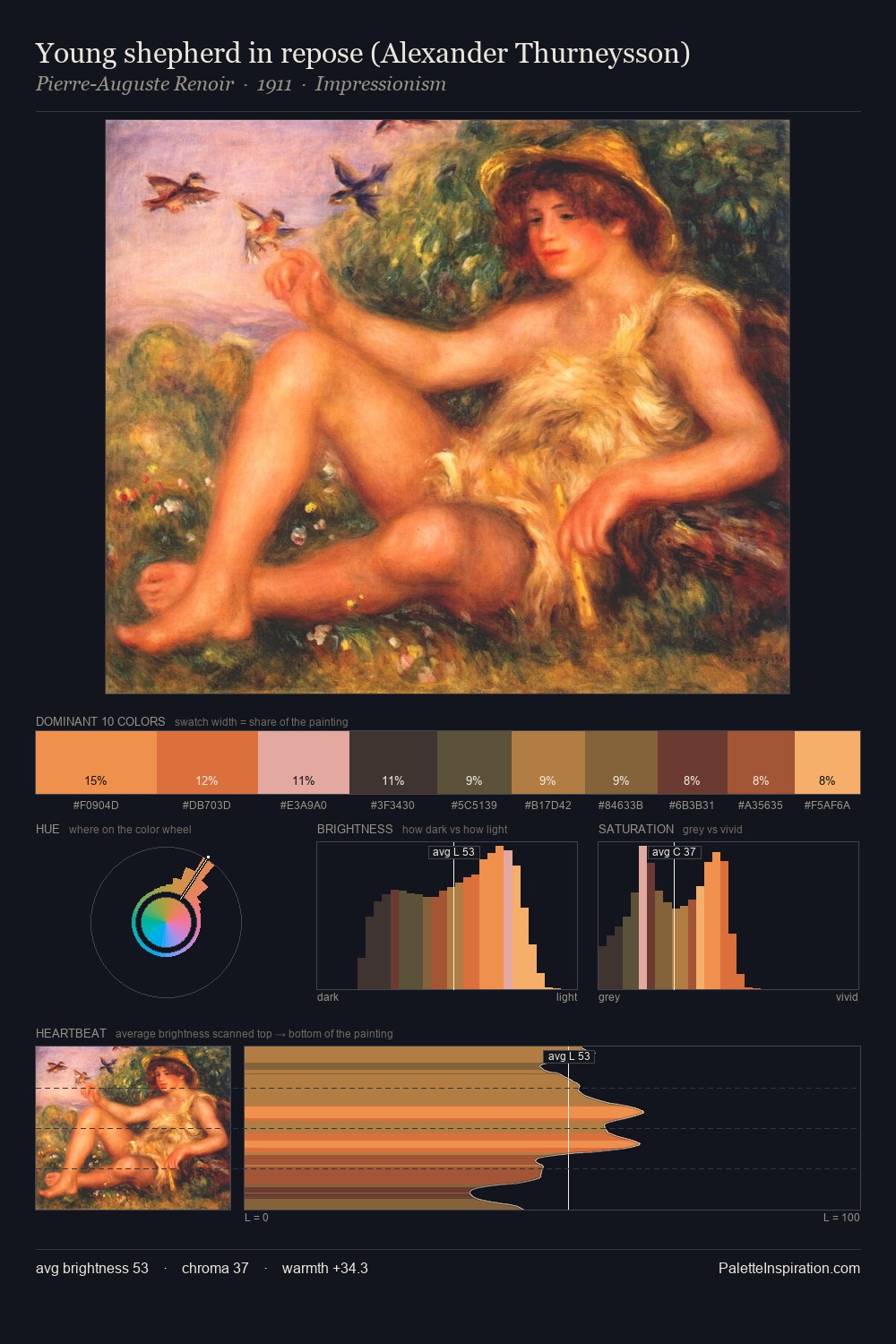
Task: Click the hue color wheel
Action: (167, 922)
